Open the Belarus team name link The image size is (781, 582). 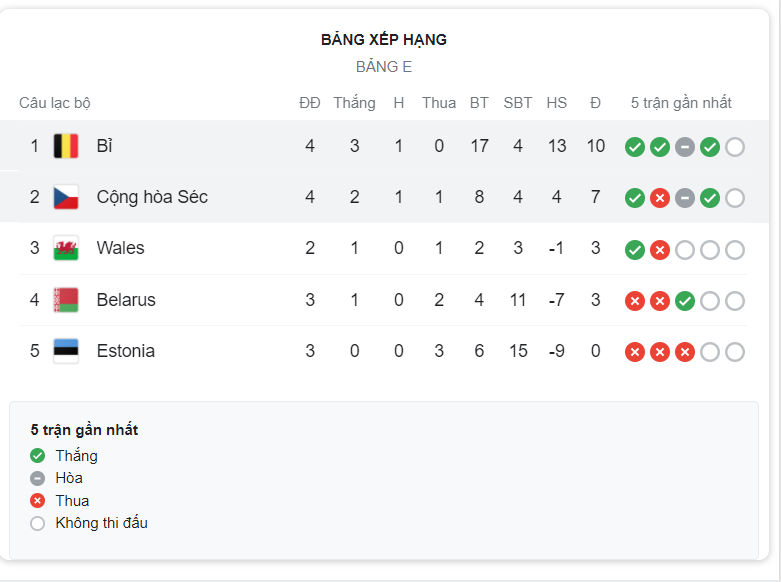[126, 300]
